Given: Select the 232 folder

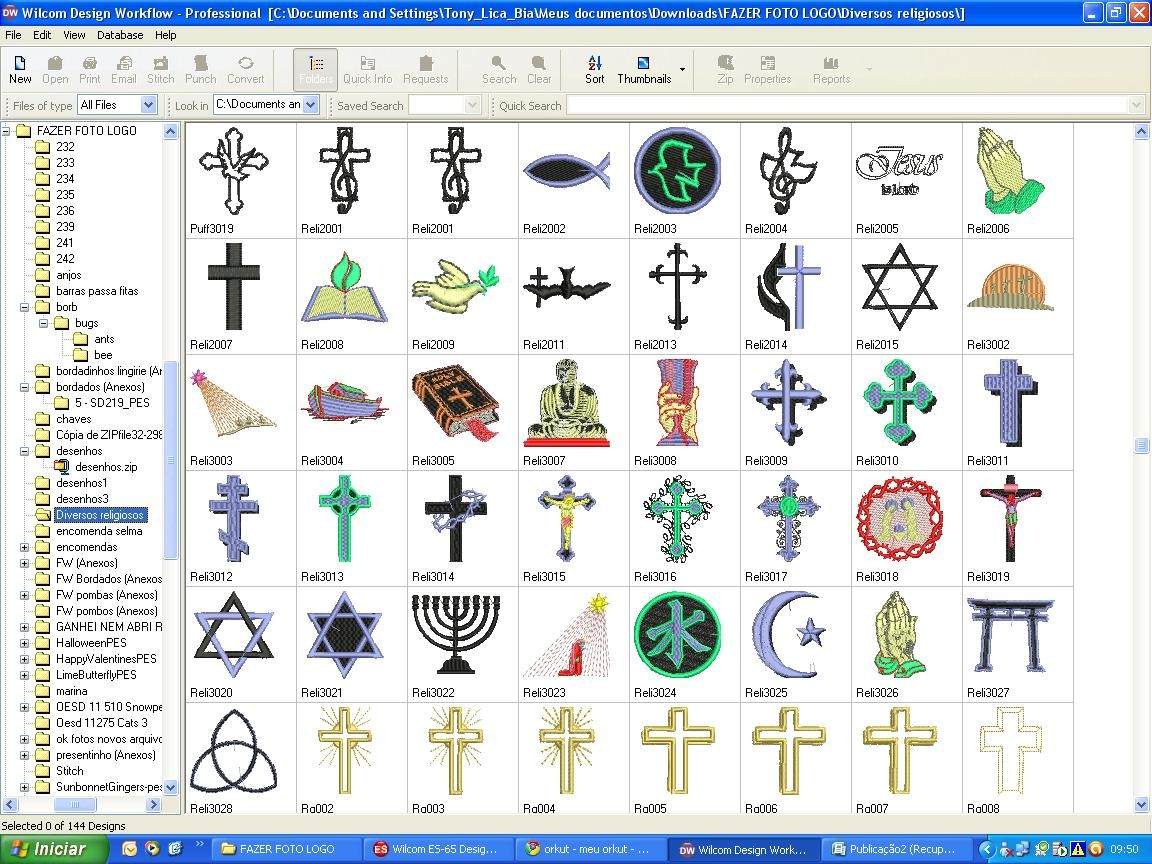Looking at the screenshot, I should click(x=65, y=146).
